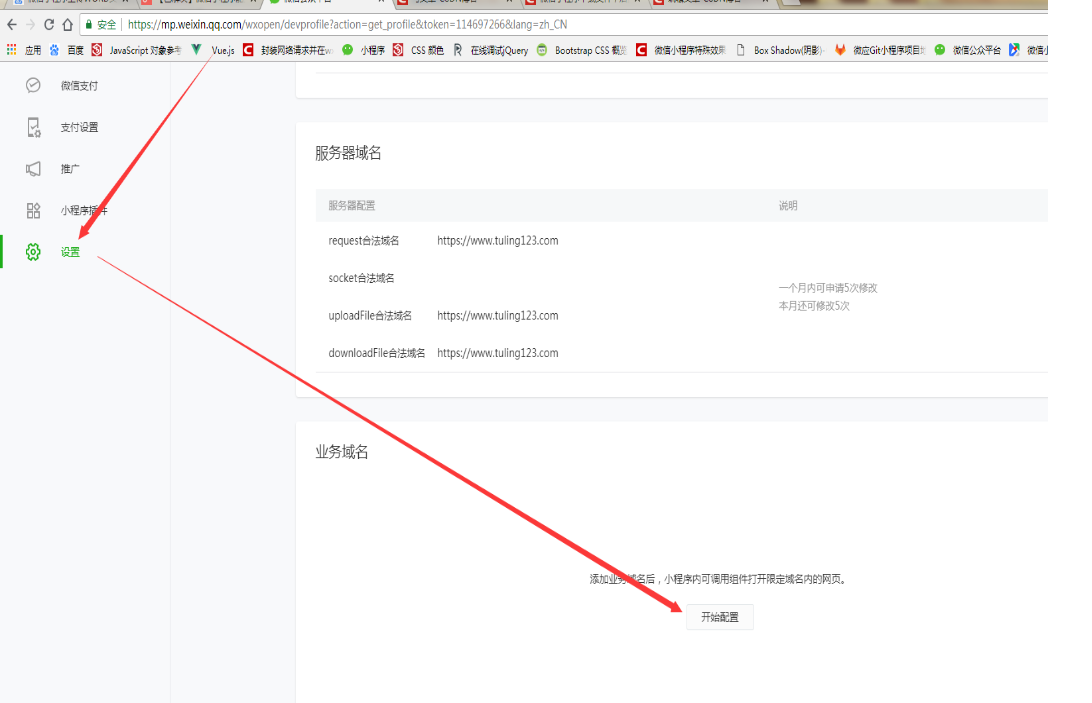Click the 服务器域名 heading
The height and width of the screenshot is (703, 1092).
[348, 153]
